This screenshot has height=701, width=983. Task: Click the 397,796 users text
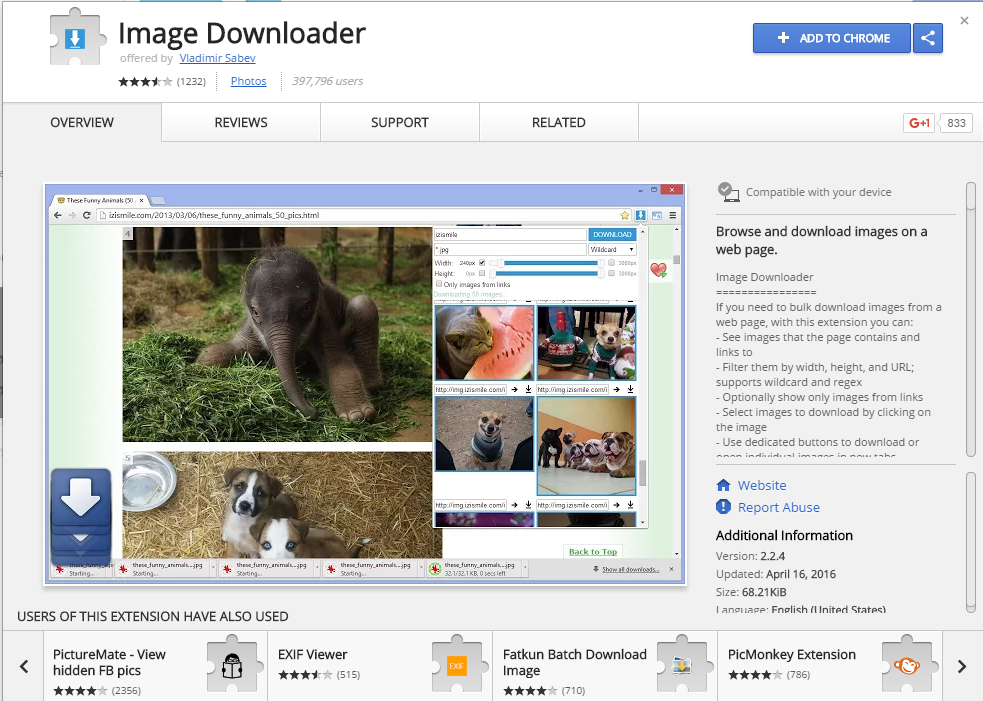[x=327, y=81]
